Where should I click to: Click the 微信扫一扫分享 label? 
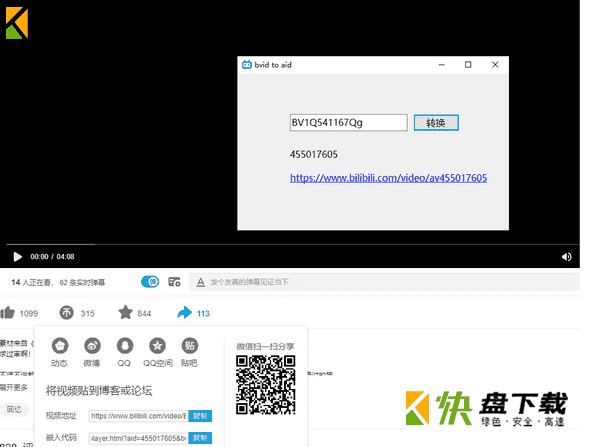[265, 347]
